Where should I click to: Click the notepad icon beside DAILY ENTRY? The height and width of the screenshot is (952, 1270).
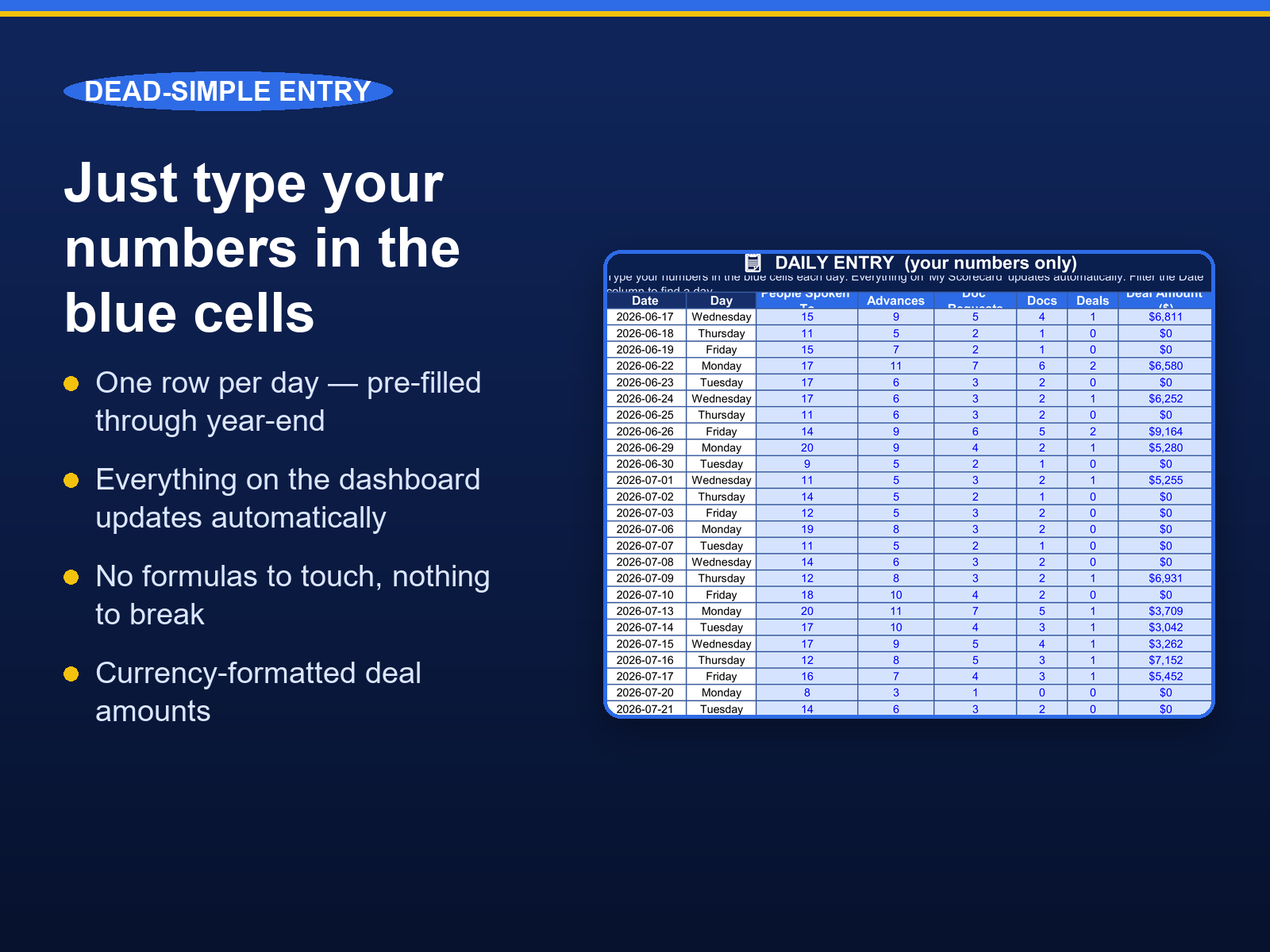pyautogui.click(x=752, y=263)
